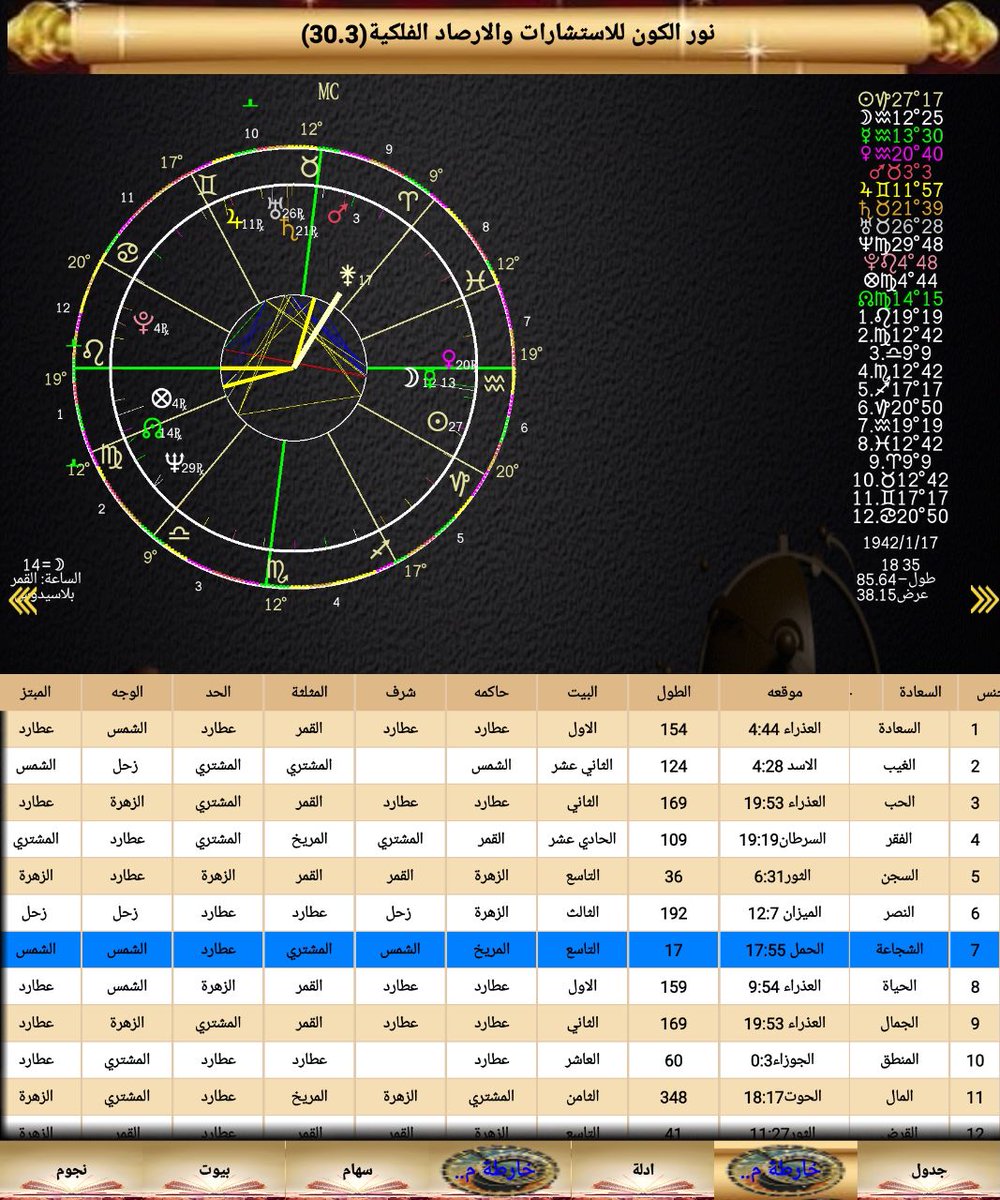Click position cell الحمل 17:55
The height and width of the screenshot is (1200, 1000).
tap(785, 951)
